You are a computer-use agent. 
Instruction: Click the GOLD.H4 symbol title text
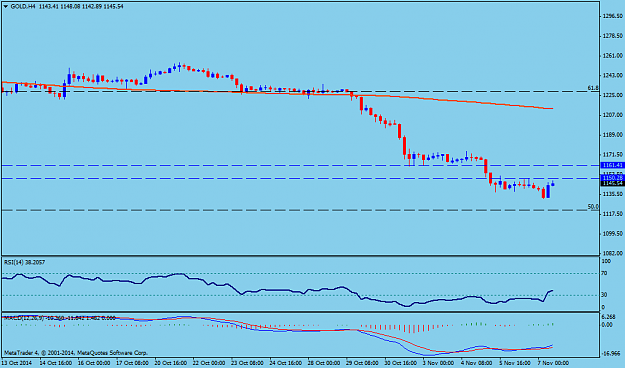23,7
